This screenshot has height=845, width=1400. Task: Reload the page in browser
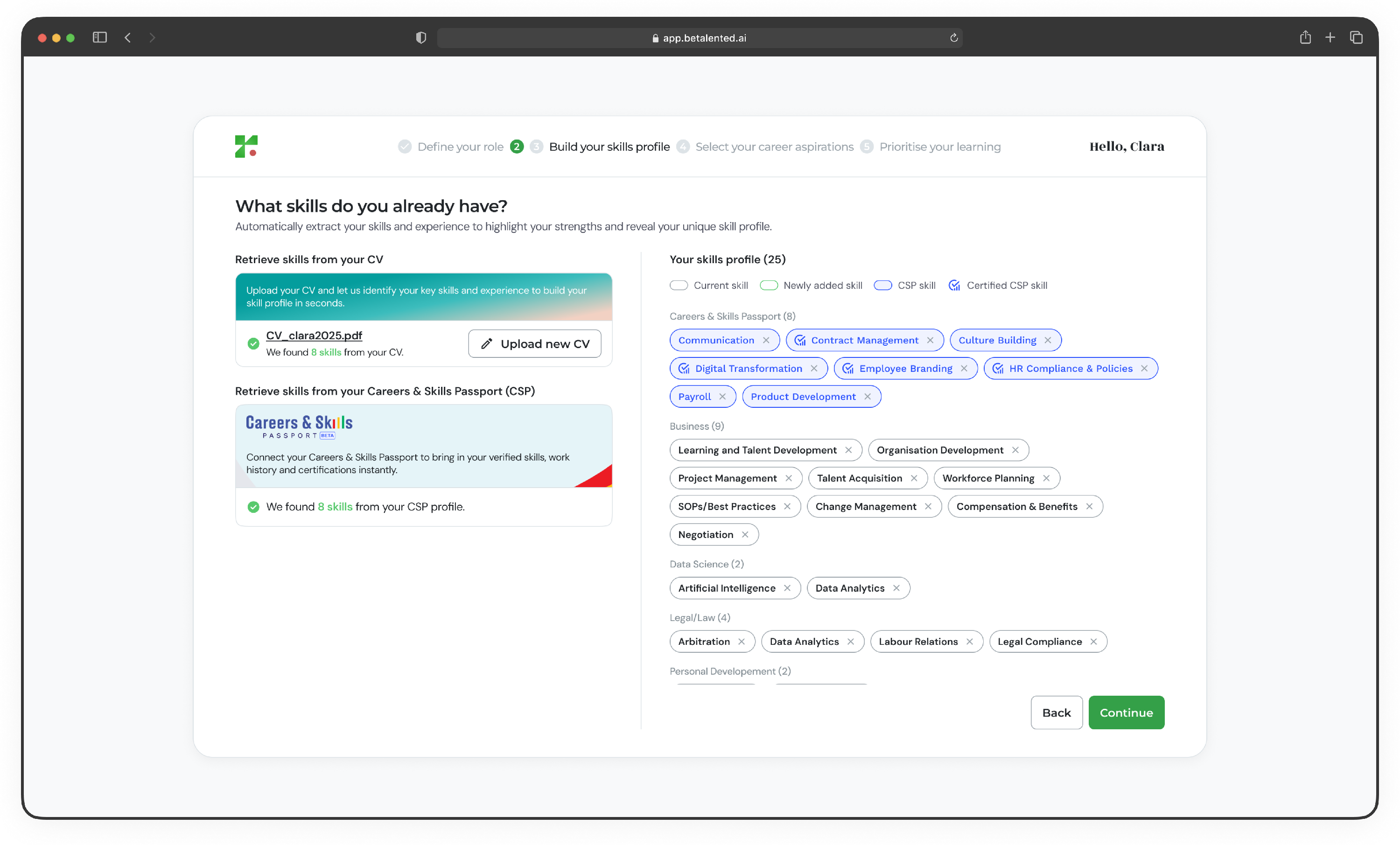(x=953, y=37)
